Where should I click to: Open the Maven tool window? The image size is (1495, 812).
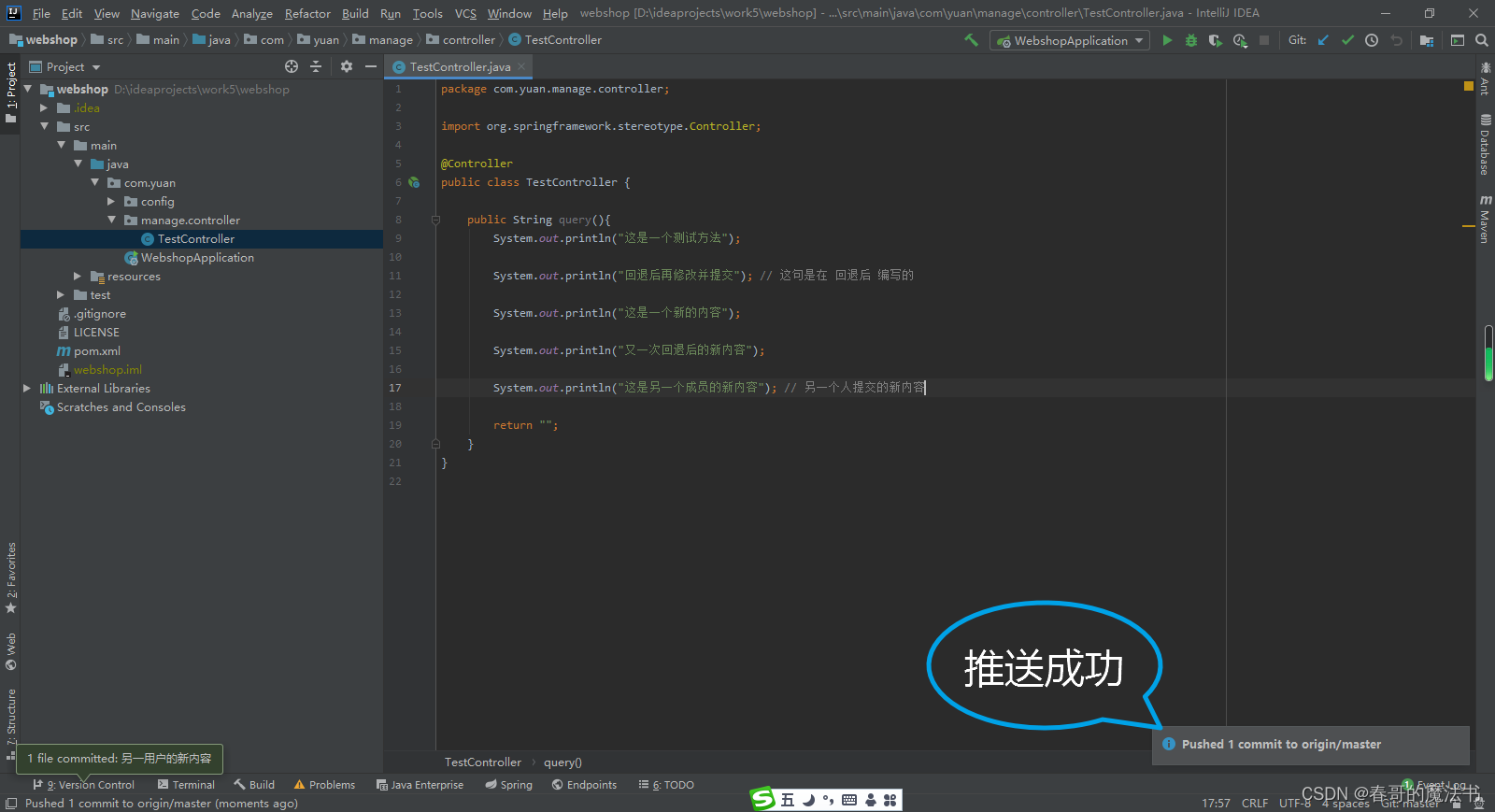(1485, 220)
